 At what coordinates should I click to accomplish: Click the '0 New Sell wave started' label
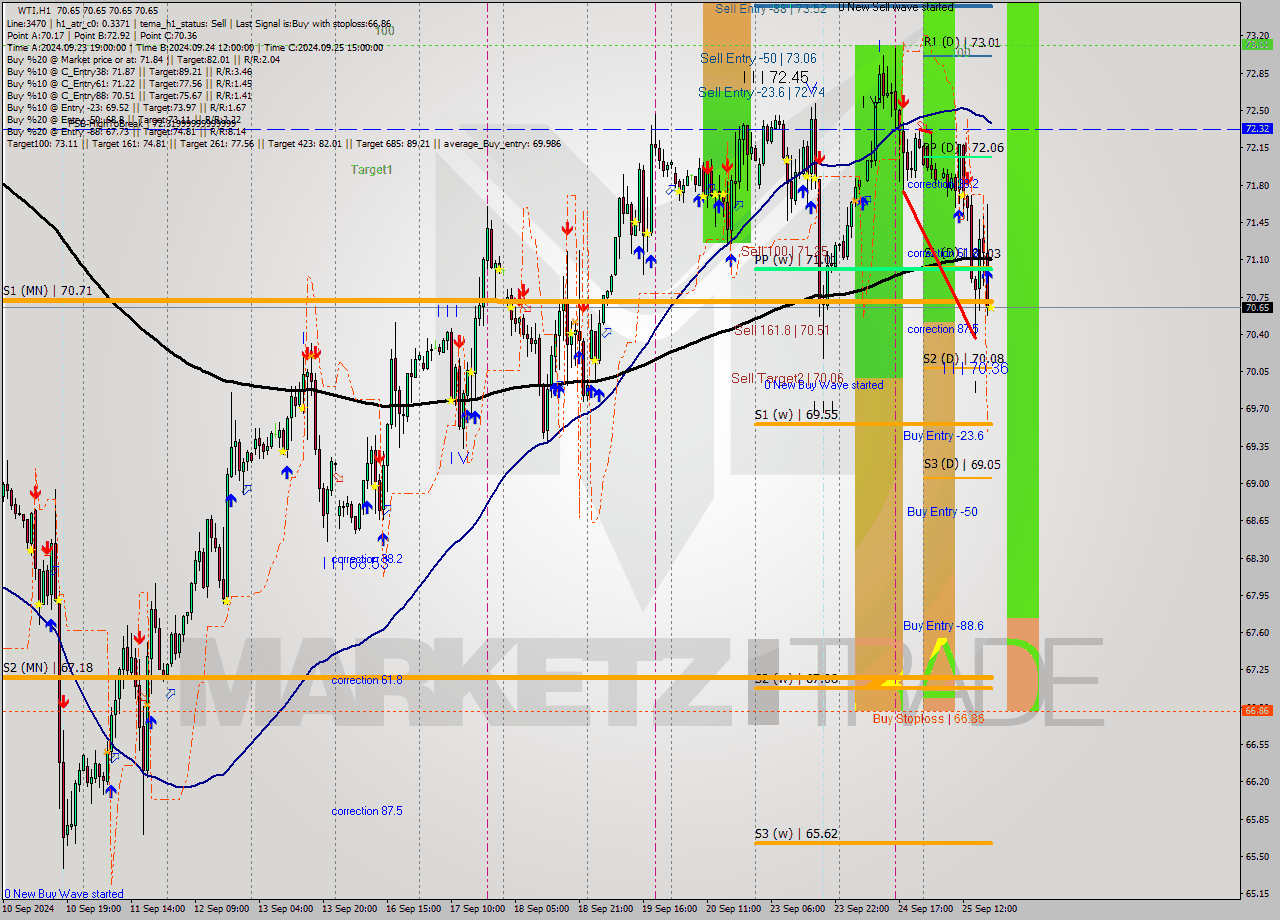[896, 7]
